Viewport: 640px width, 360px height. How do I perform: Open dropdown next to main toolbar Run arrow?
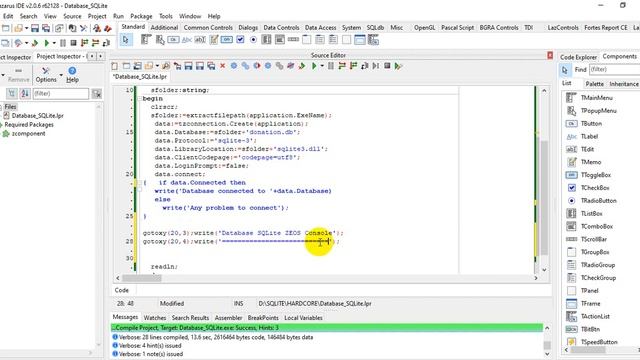tap(54, 43)
